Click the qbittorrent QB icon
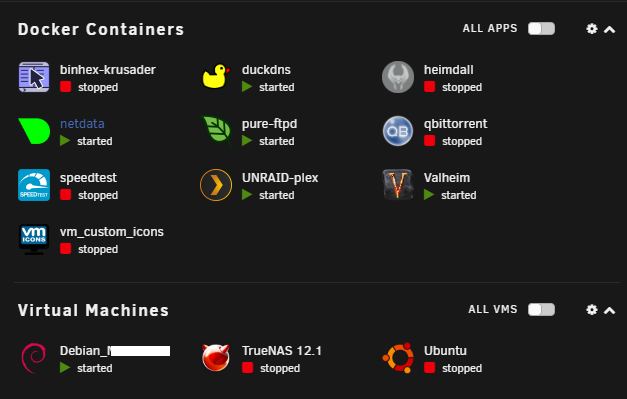 (x=398, y=131)
